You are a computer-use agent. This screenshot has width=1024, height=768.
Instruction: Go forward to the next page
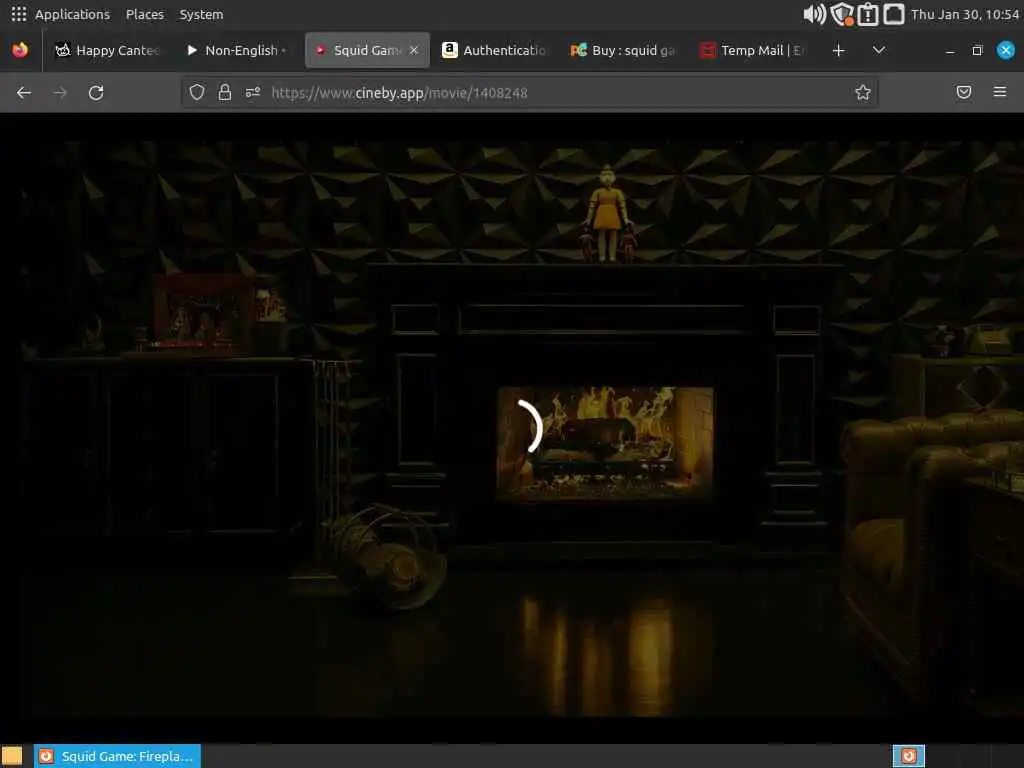pyautogui.click(x=60, y=93)
